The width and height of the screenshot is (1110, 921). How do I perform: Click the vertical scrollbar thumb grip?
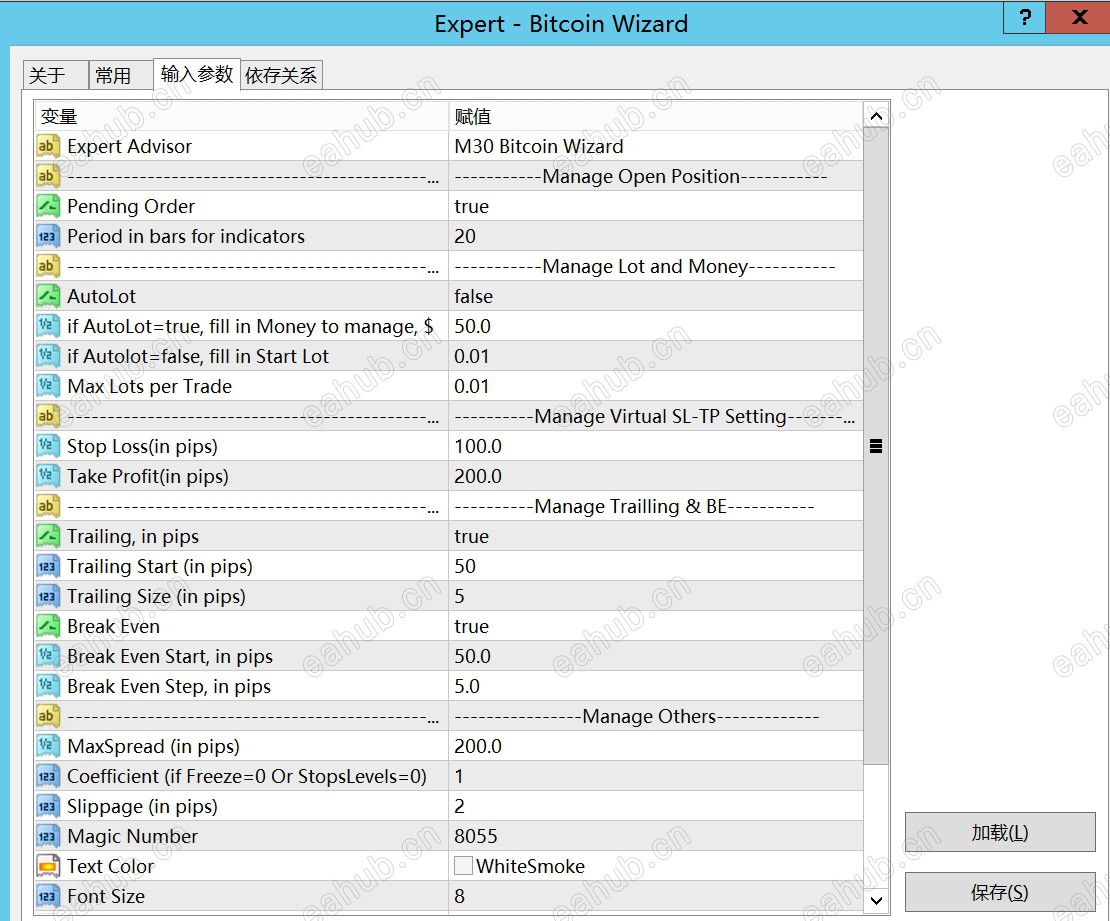pyautogui.click(x=876, y=446)
